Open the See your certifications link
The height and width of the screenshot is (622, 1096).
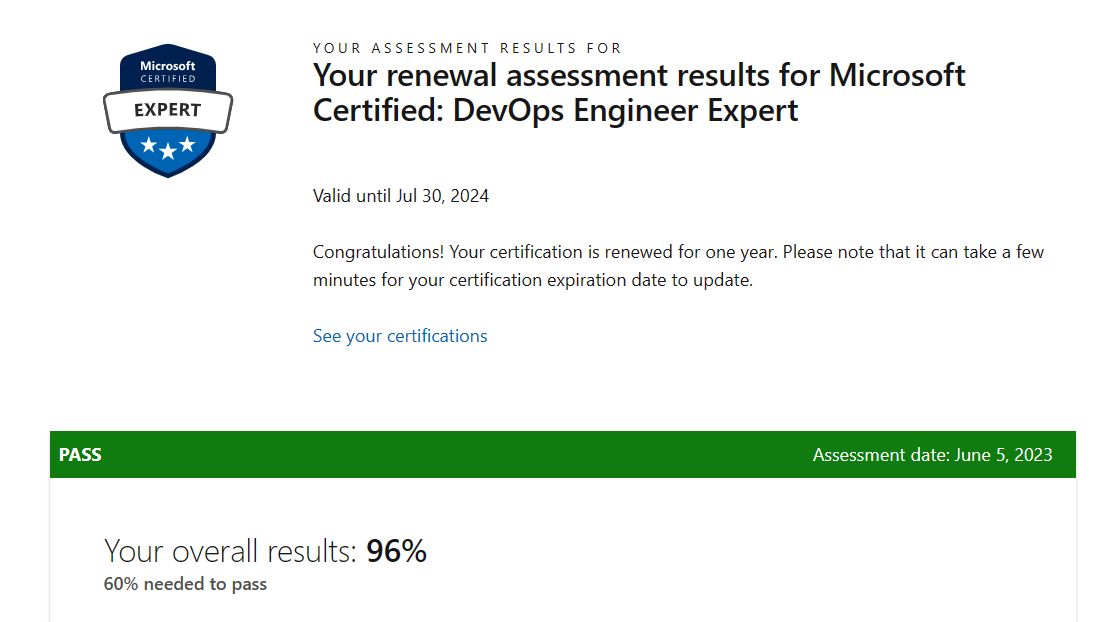(x=400, y=336)
